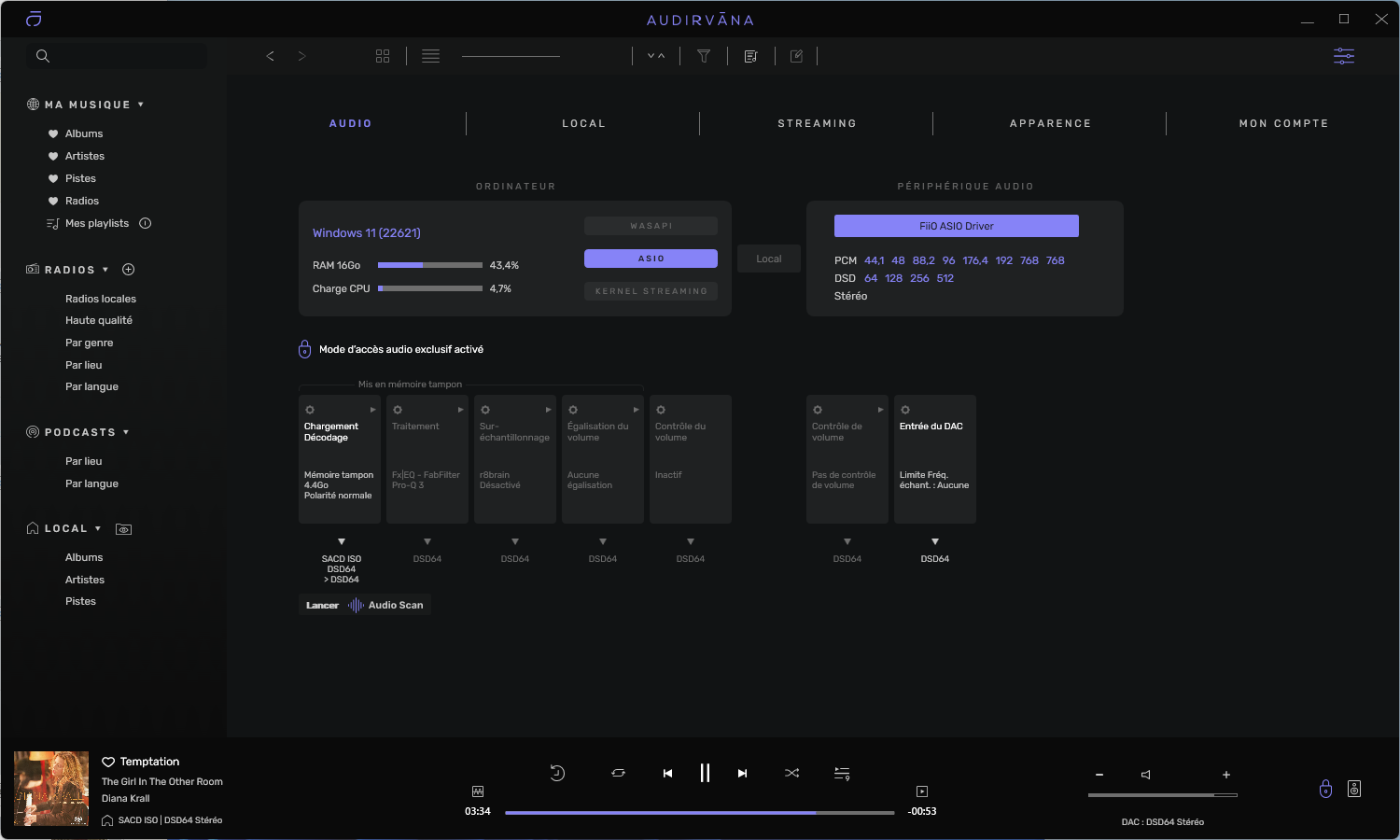Select WASAPI output mode
Image resolution: width=1400 pixels, height=840 pixels.
tap(651, 226)
